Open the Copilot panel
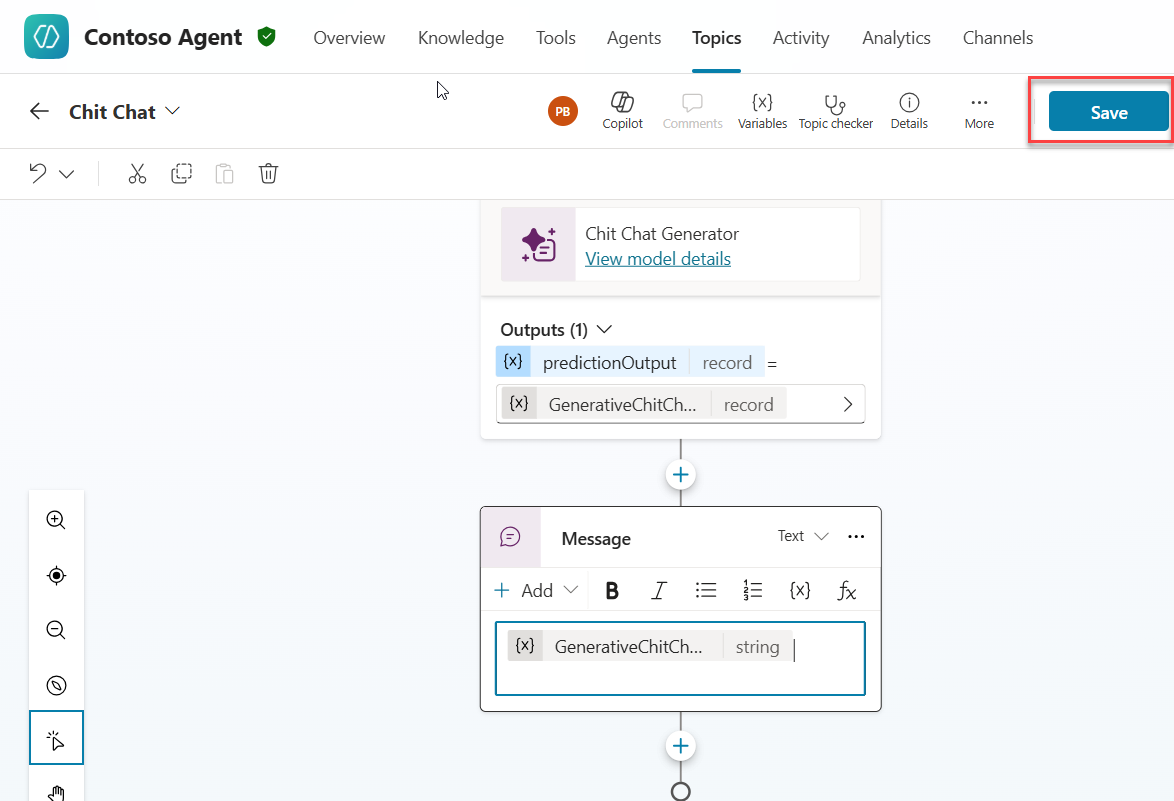Image resolution: width=1174 pixels, height=801 pixels. coord(622,111)
